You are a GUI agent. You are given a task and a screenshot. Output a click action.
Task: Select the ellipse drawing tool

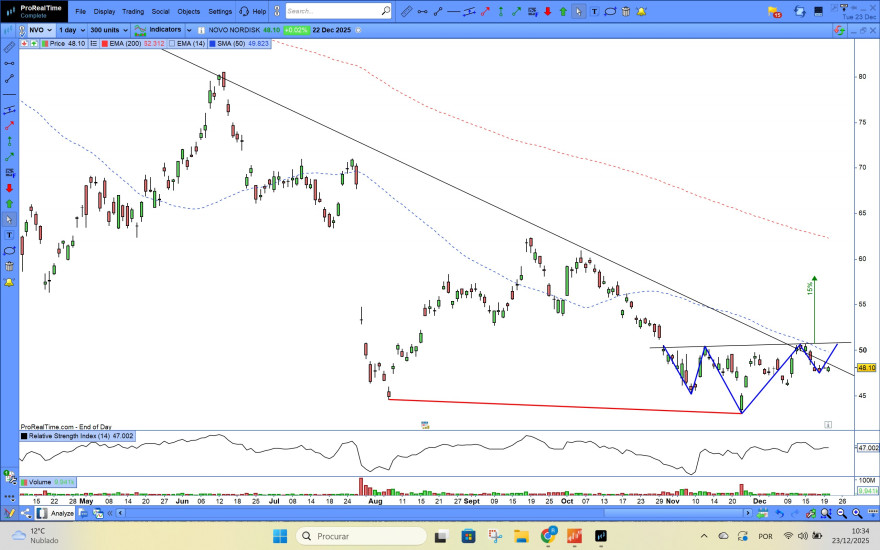[x=610, y=11]
